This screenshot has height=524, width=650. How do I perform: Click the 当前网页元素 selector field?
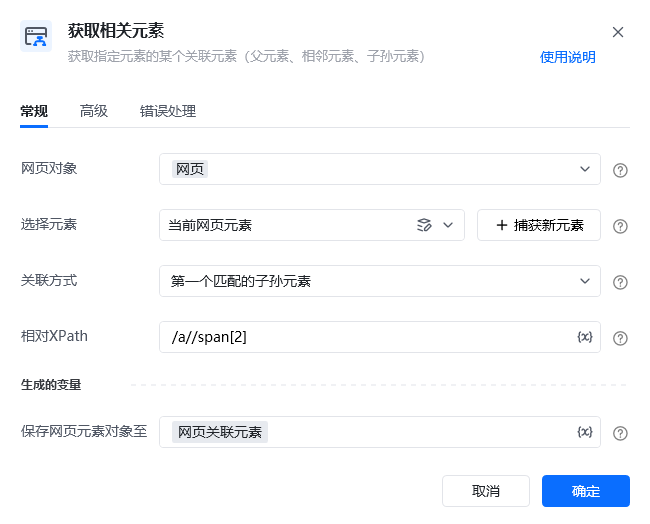point(312,225)
